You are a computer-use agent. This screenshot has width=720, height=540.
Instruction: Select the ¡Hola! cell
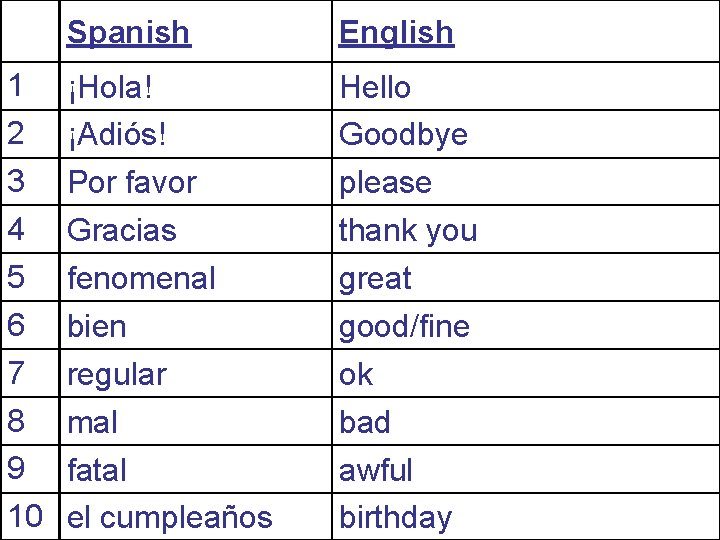coord(111,88)
